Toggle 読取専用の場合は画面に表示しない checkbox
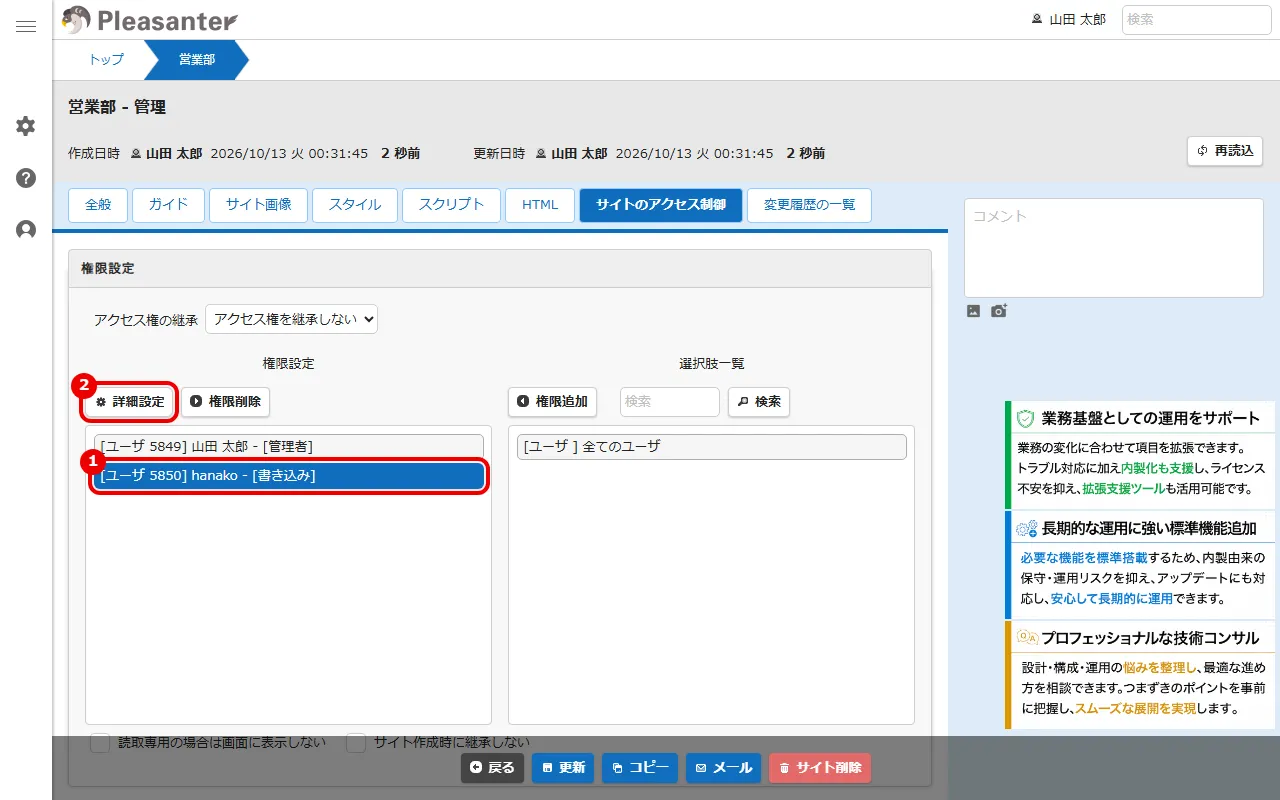Screen dimensions: 1280x800 pos(100,743)
